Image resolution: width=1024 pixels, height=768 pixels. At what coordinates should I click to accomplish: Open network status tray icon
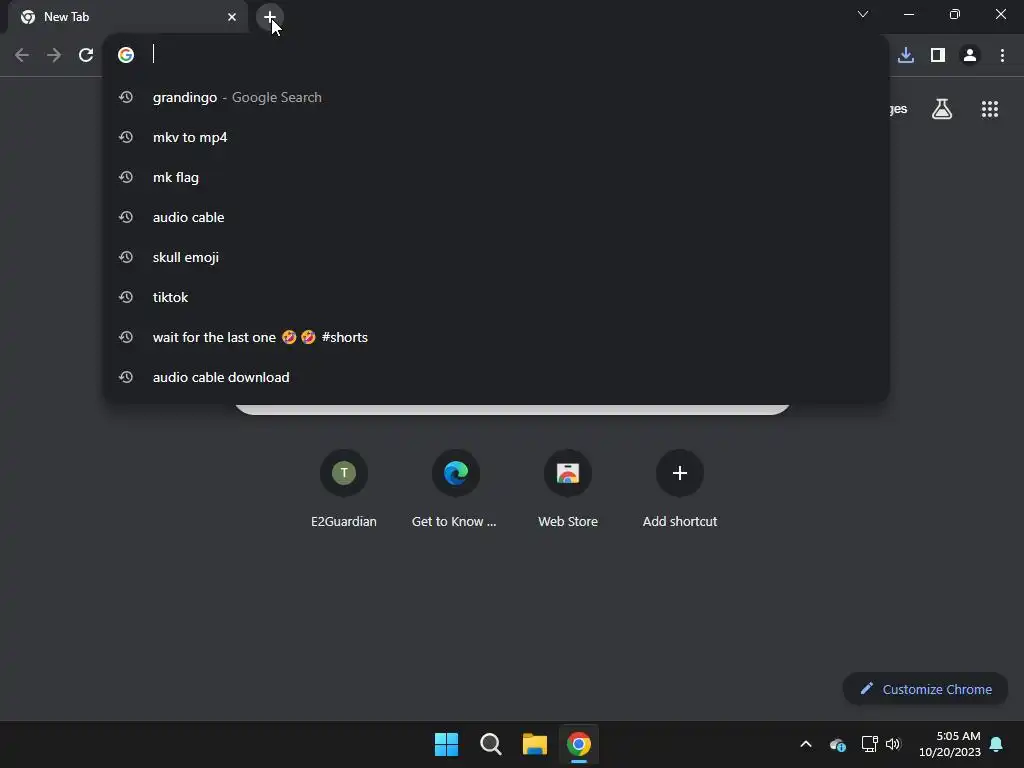[869, 744]
